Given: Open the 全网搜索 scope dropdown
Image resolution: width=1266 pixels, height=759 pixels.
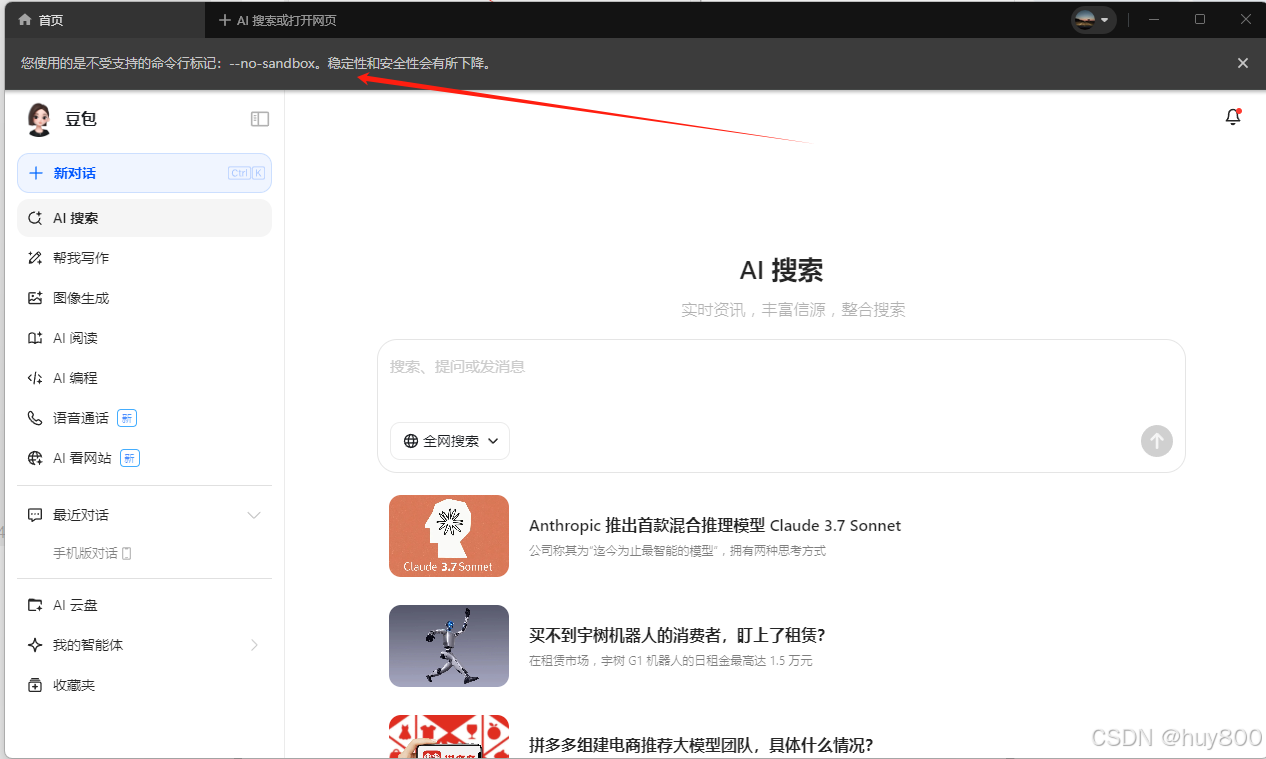Looking at the screenshot, I should (450, 441).
